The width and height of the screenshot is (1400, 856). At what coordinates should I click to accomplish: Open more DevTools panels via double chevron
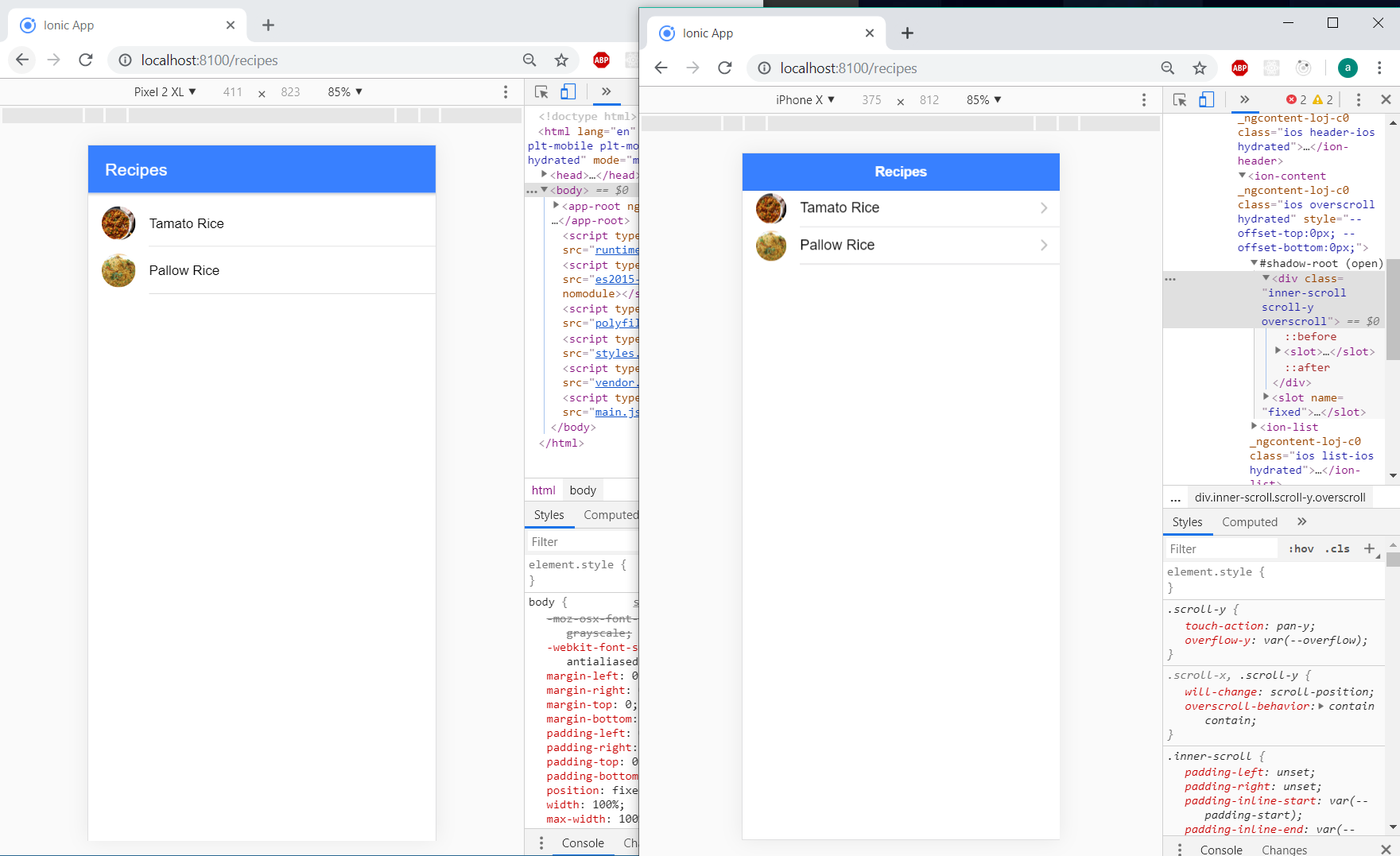(x=1246, y=99)
